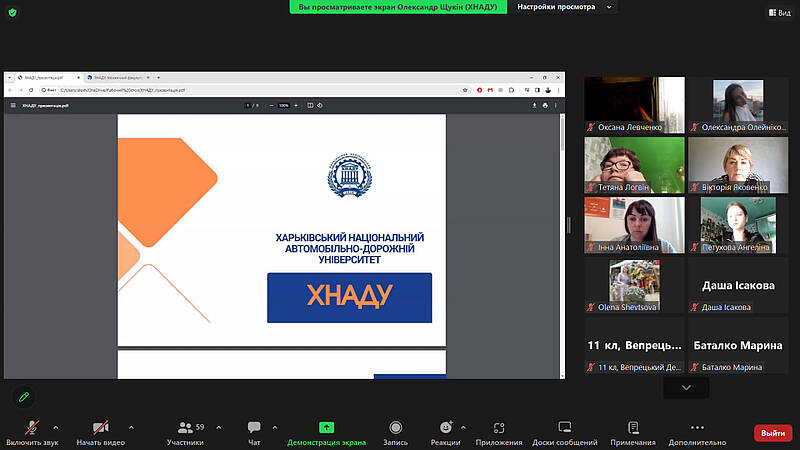Open browser extensions puzzle icon
This screenshot has height=450, width=800.
click(x=511, y=90)
